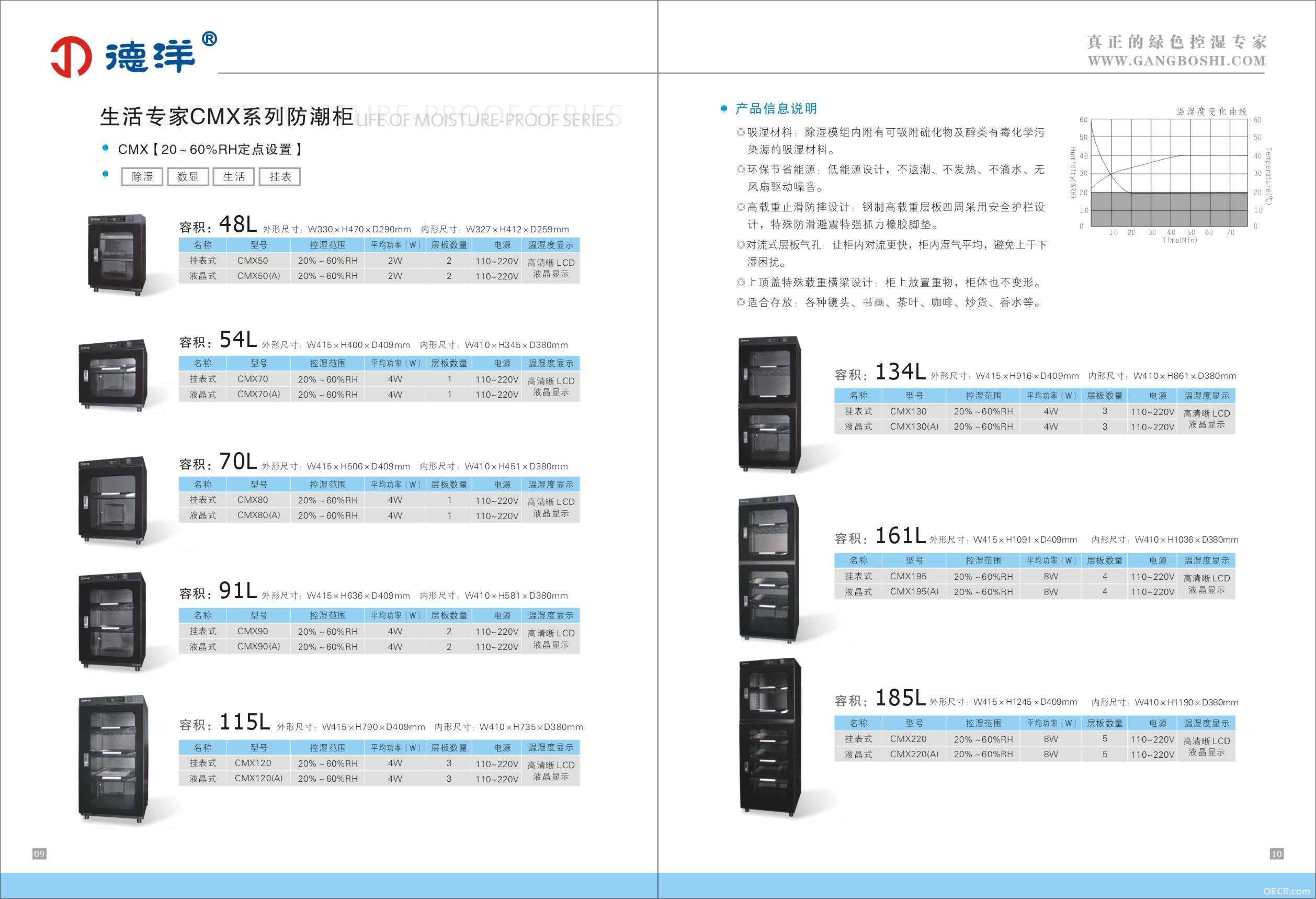This screenshot has height=899, width=1316.
Task: Click the 环保节省能源 description bullet
Action: [891, 178]
